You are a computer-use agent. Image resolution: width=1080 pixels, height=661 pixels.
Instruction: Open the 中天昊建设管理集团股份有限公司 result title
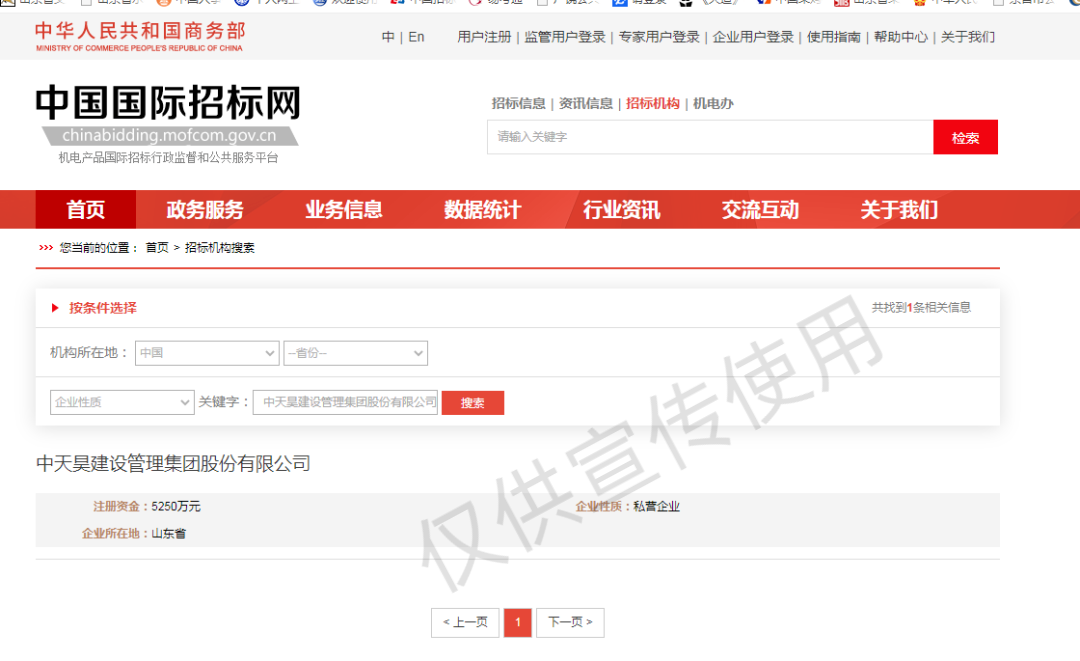(173, 463)
